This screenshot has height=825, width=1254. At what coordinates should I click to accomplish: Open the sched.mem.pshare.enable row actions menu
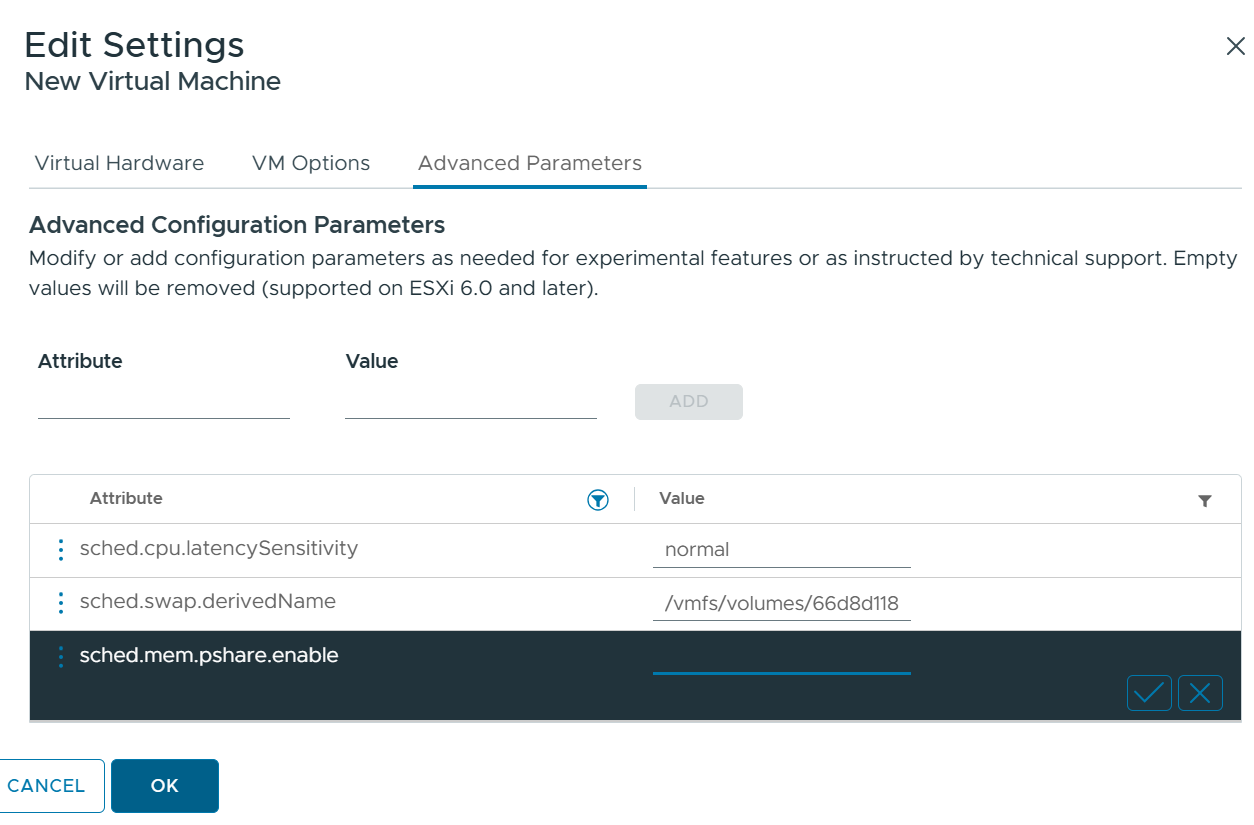point(60,656)
